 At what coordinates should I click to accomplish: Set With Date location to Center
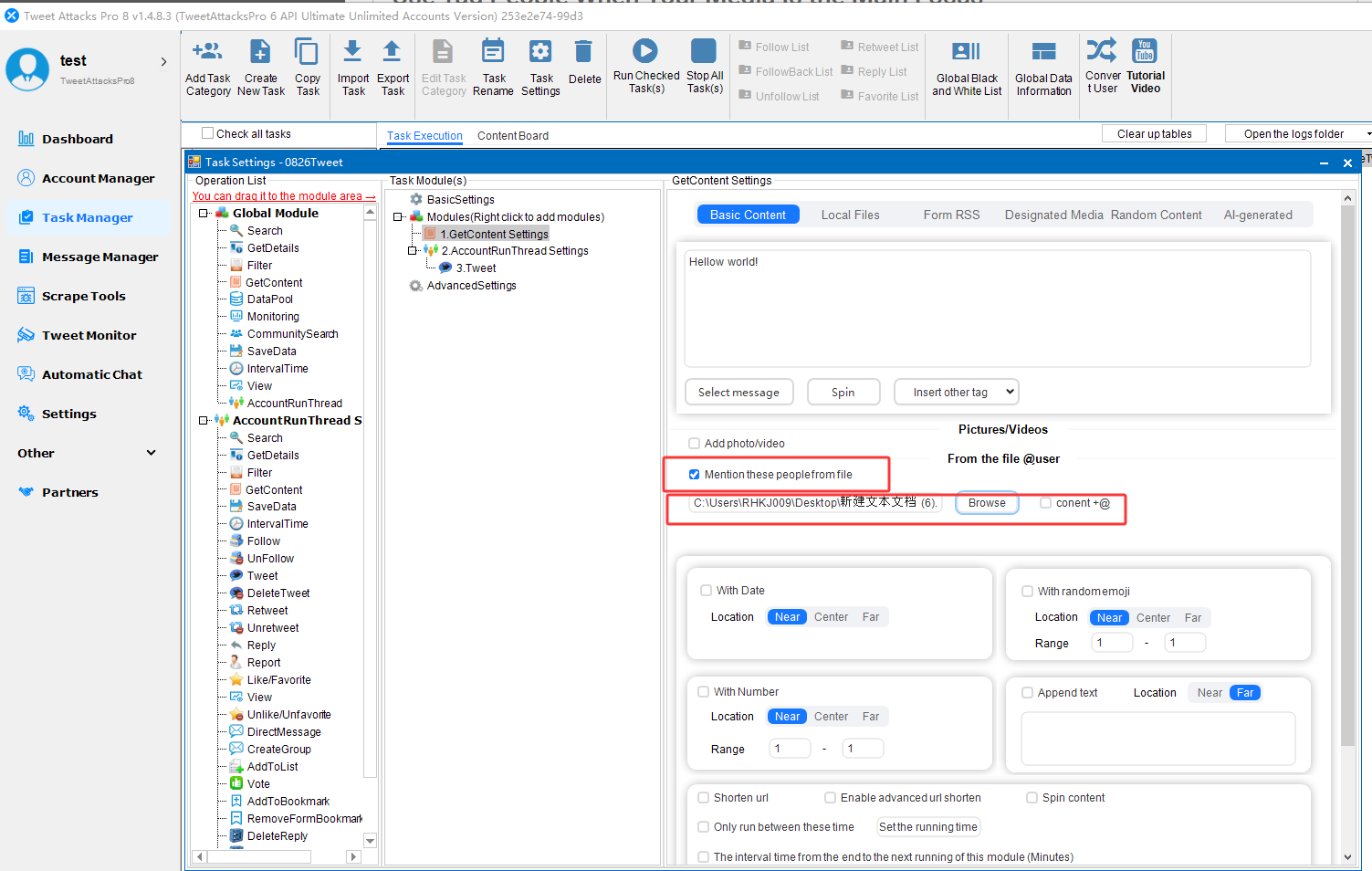tap(831, 617)
